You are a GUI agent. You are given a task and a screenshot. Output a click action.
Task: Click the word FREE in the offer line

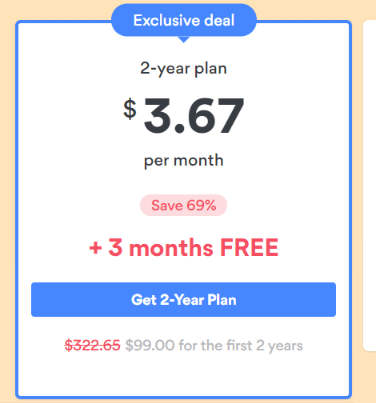pyautogui.click(x=249, y=248)
